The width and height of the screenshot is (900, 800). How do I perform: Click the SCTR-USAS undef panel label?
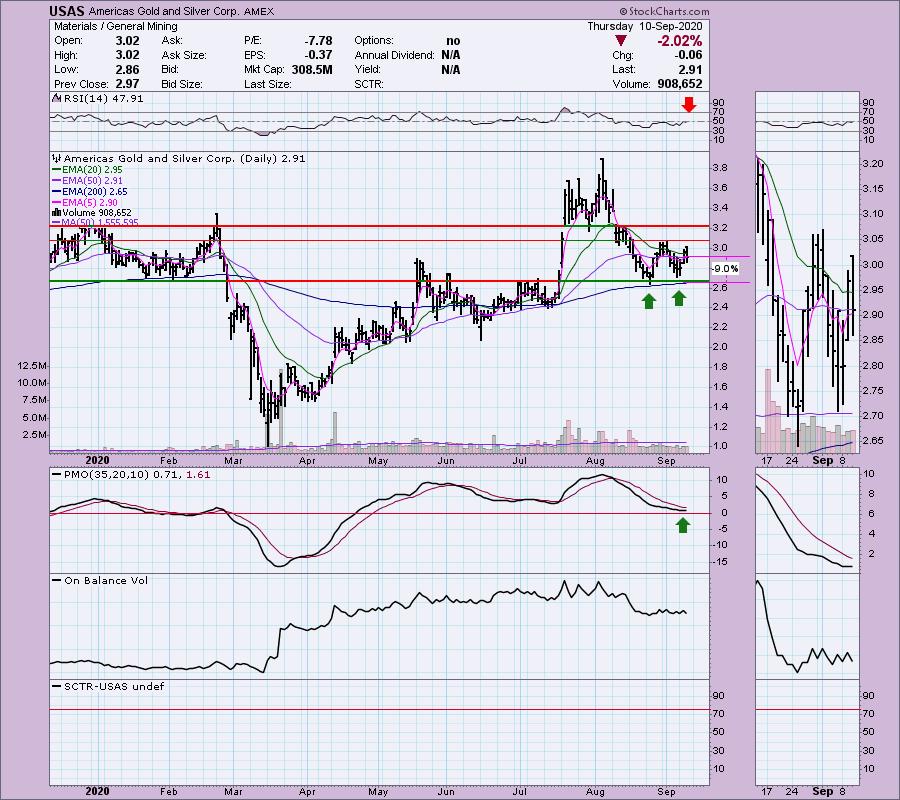pyautogui.click(x=114, y=686)
